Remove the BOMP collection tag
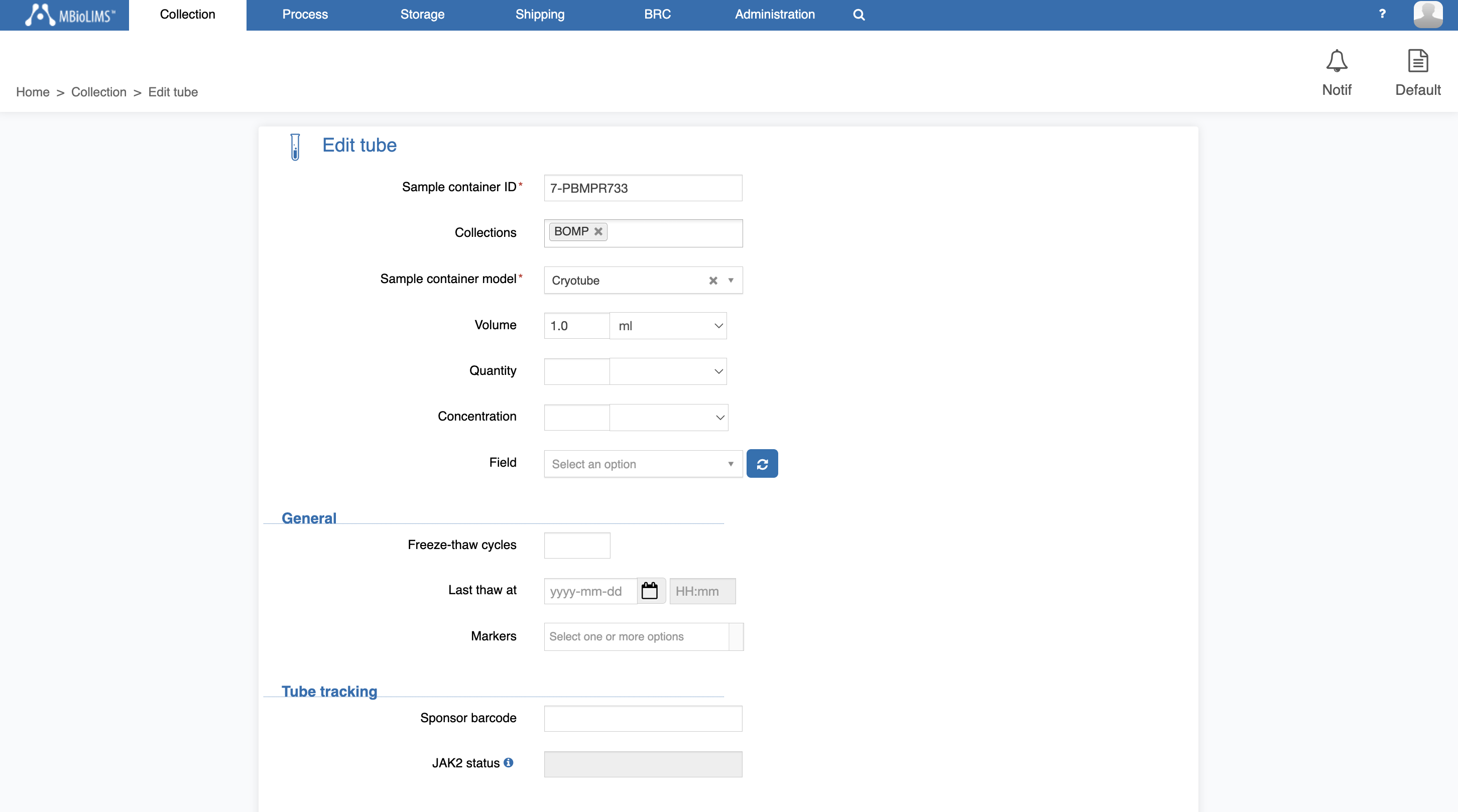The height and width of the screenshot is (812, 1458). (x=597, y=231)
